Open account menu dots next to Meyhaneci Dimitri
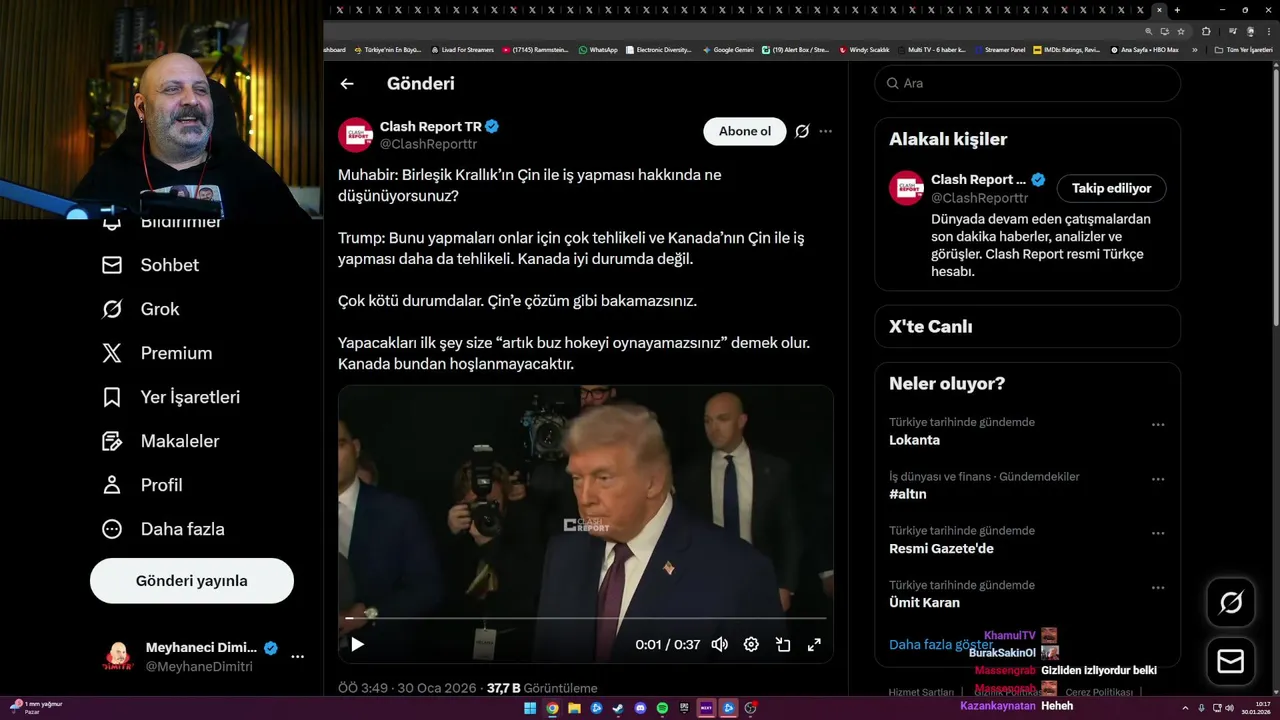Image resolution: width=1280 pixels, height=720 pixels. click(x=297, y=657)
